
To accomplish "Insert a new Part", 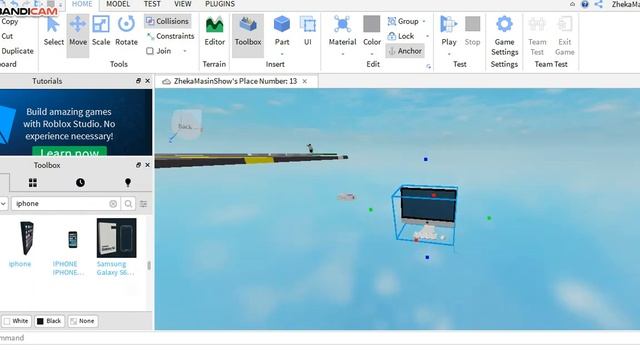I will pyautogui.click(x=282, y=31).
